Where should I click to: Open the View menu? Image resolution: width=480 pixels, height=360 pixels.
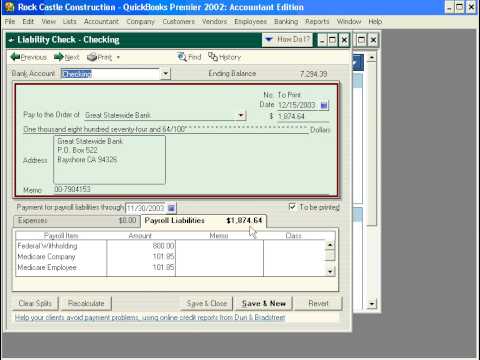(x=49, y=22)
